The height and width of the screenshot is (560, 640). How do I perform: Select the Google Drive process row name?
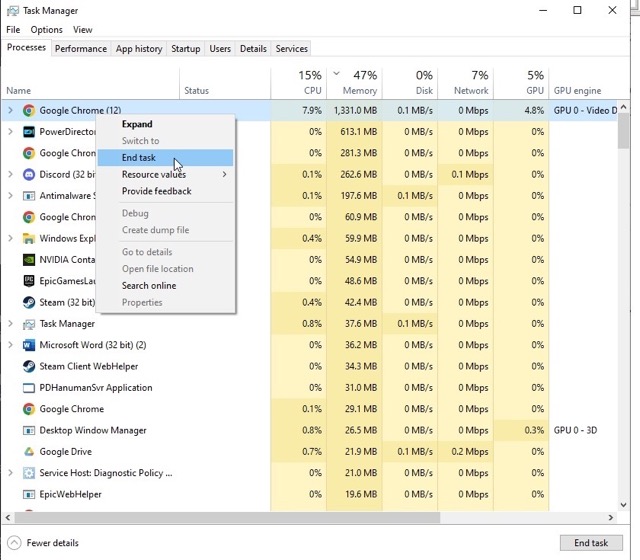[x=65, y=451]
